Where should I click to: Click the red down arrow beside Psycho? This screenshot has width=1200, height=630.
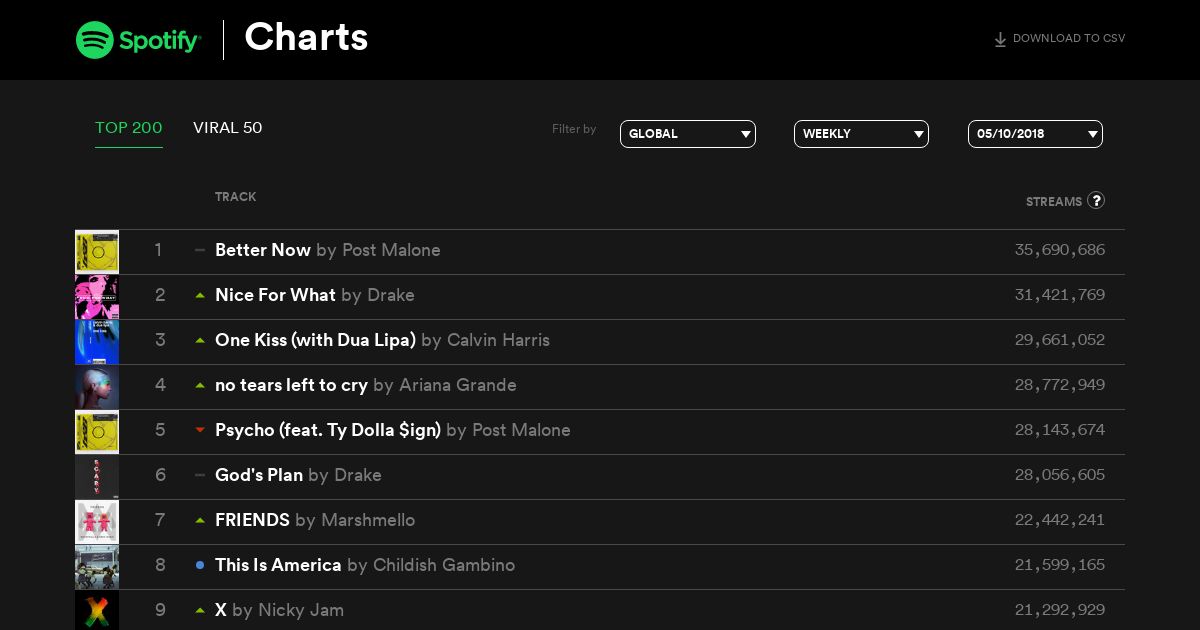click(200, 430)
